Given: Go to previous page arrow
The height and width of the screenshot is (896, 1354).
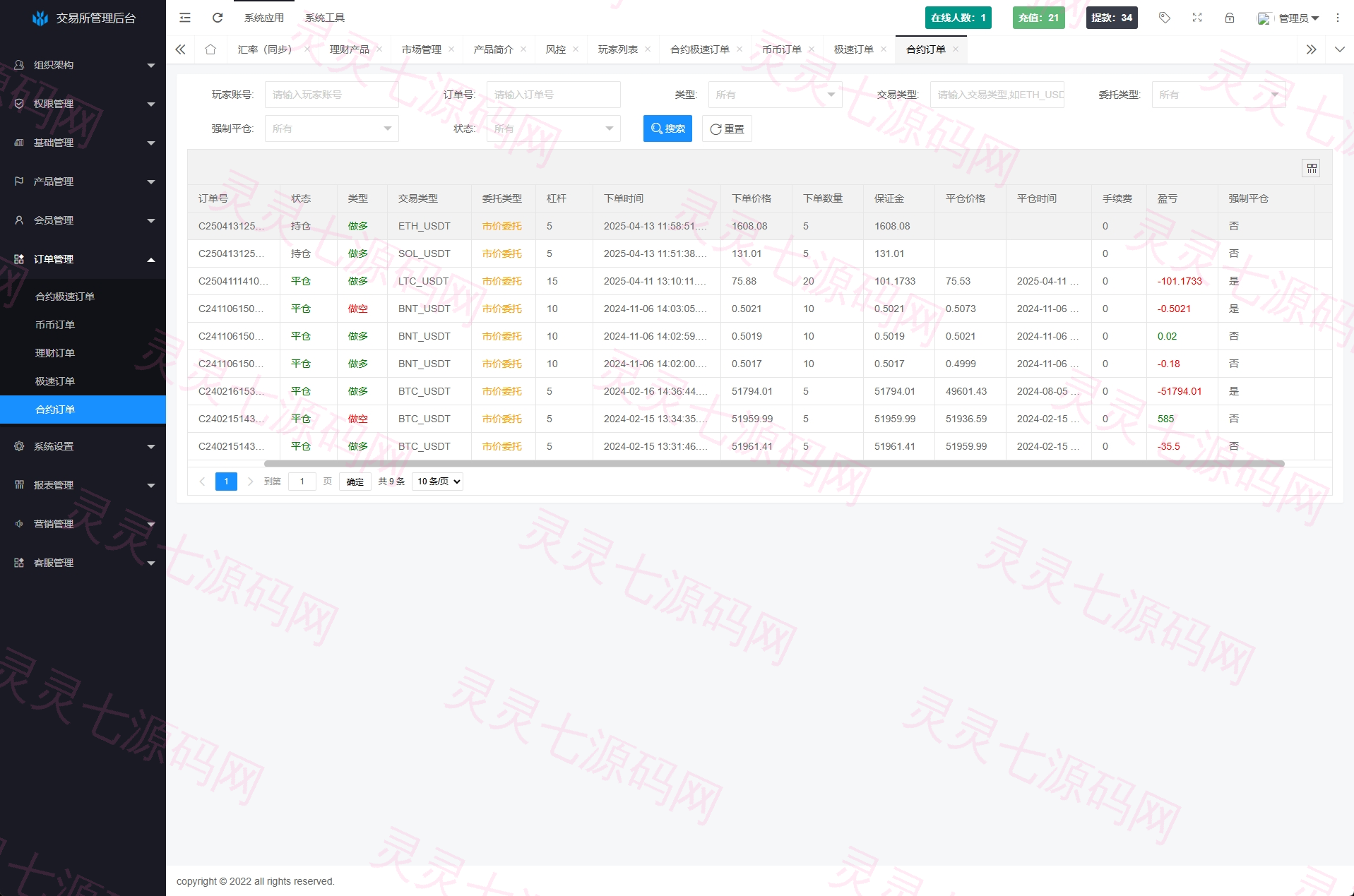Looking at the screenshot, I should (203, 482).
